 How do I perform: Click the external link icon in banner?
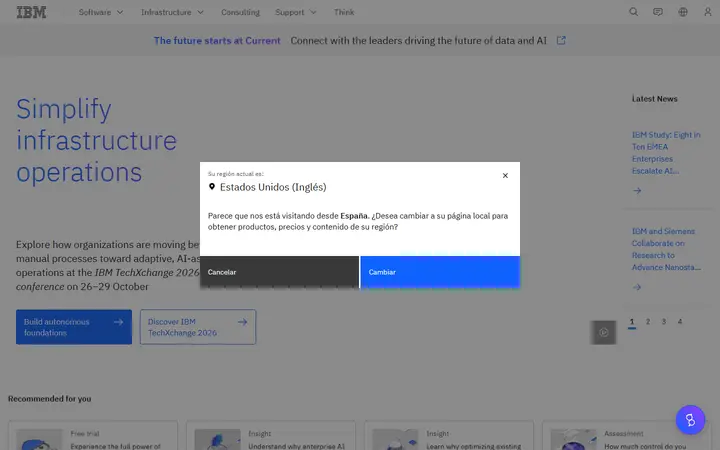561,40
